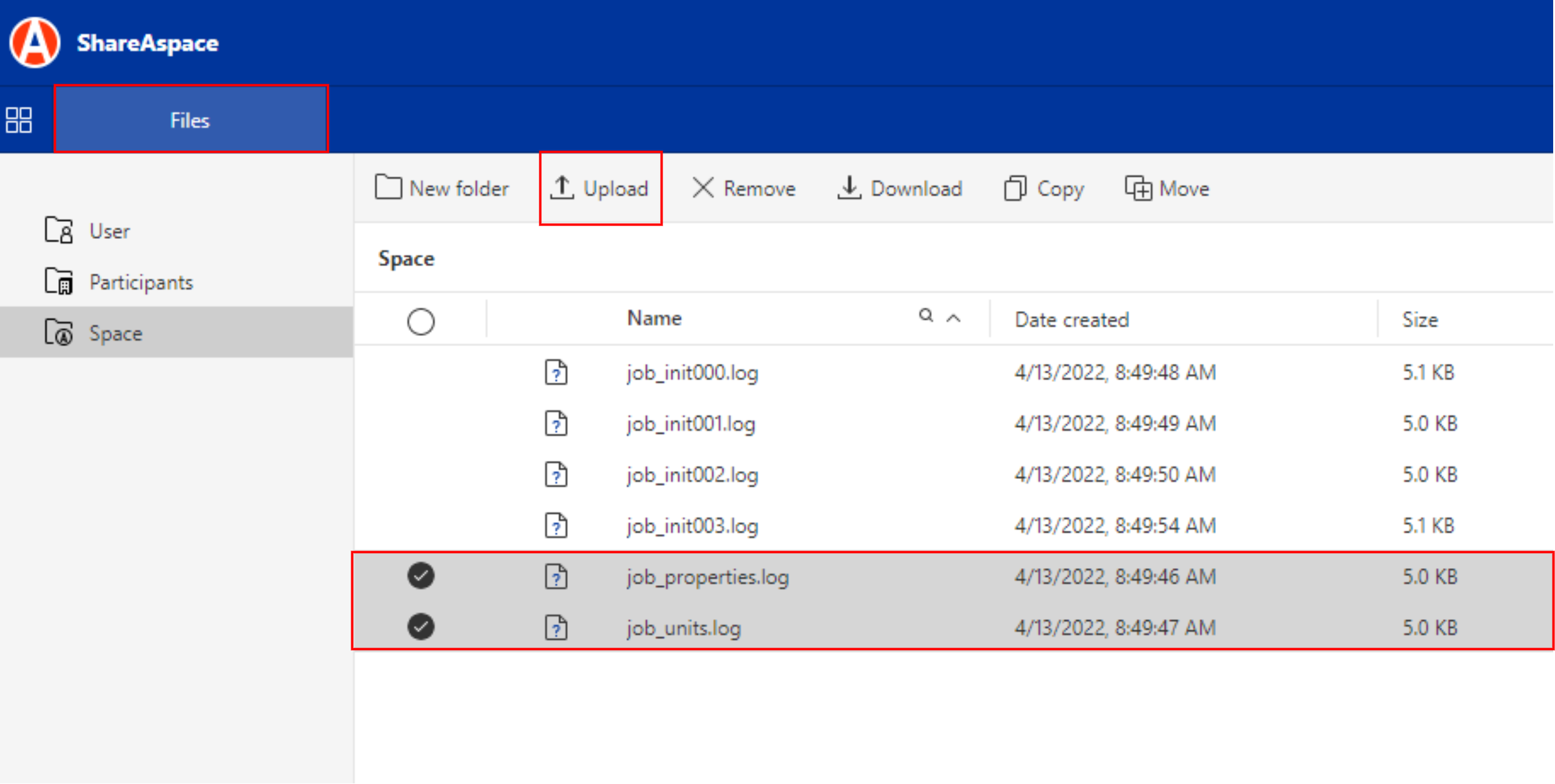Click the ShareAspace logo
The image size is (1555, 784).
point(35,42)
